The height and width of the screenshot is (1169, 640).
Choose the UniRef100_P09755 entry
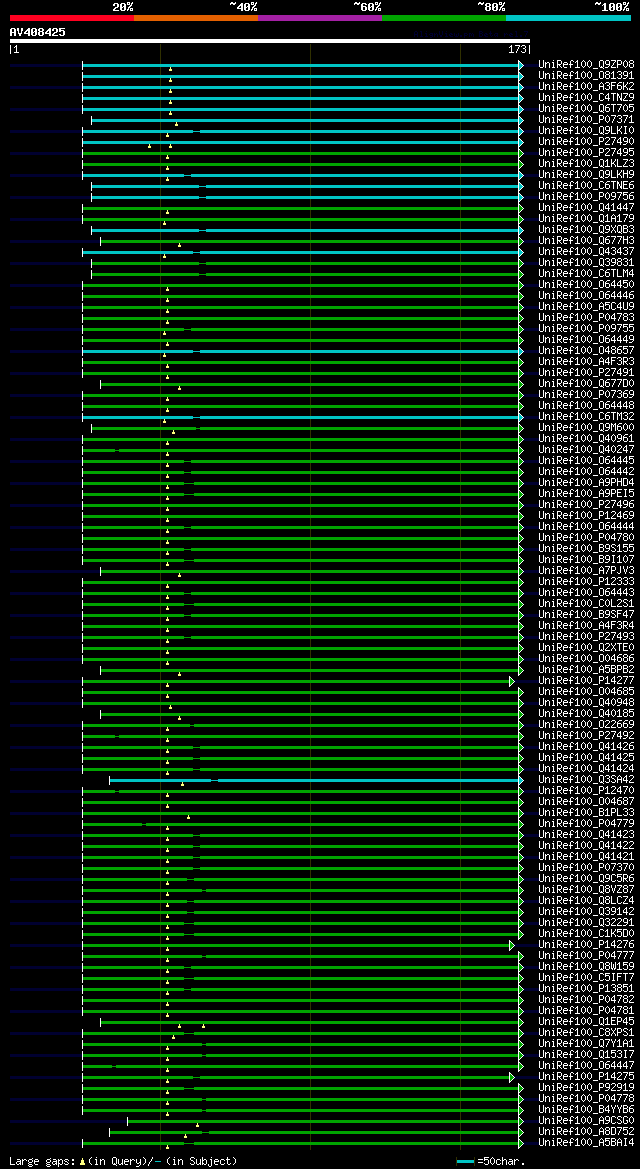[x=586, y=329]
